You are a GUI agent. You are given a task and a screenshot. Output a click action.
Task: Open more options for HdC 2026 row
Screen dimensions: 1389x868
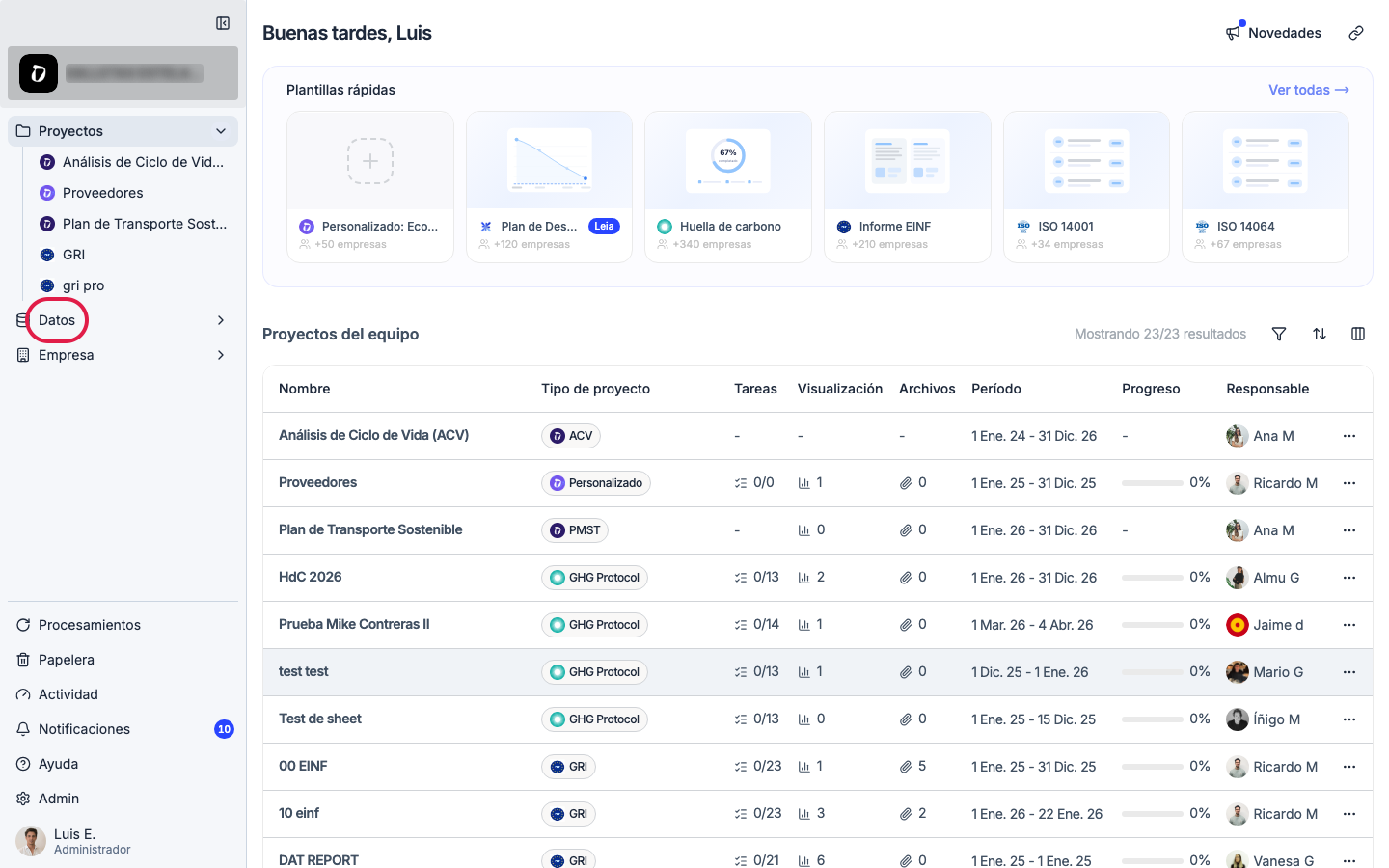click(1349, 578)
